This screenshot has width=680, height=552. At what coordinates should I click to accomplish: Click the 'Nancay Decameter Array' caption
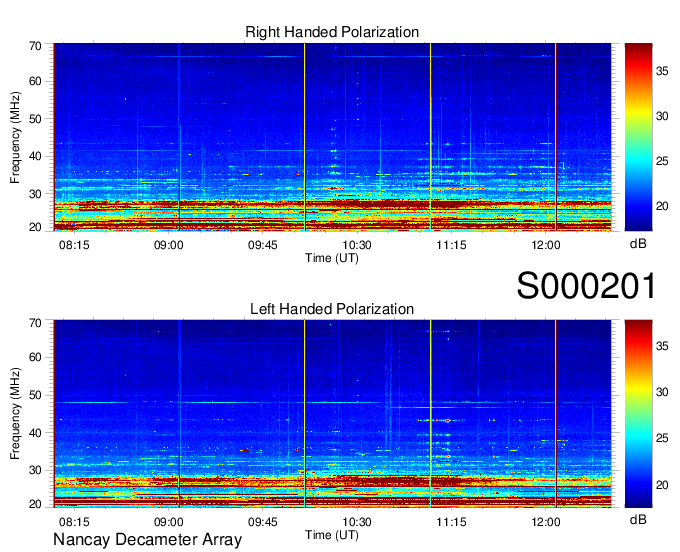[147, 539]
